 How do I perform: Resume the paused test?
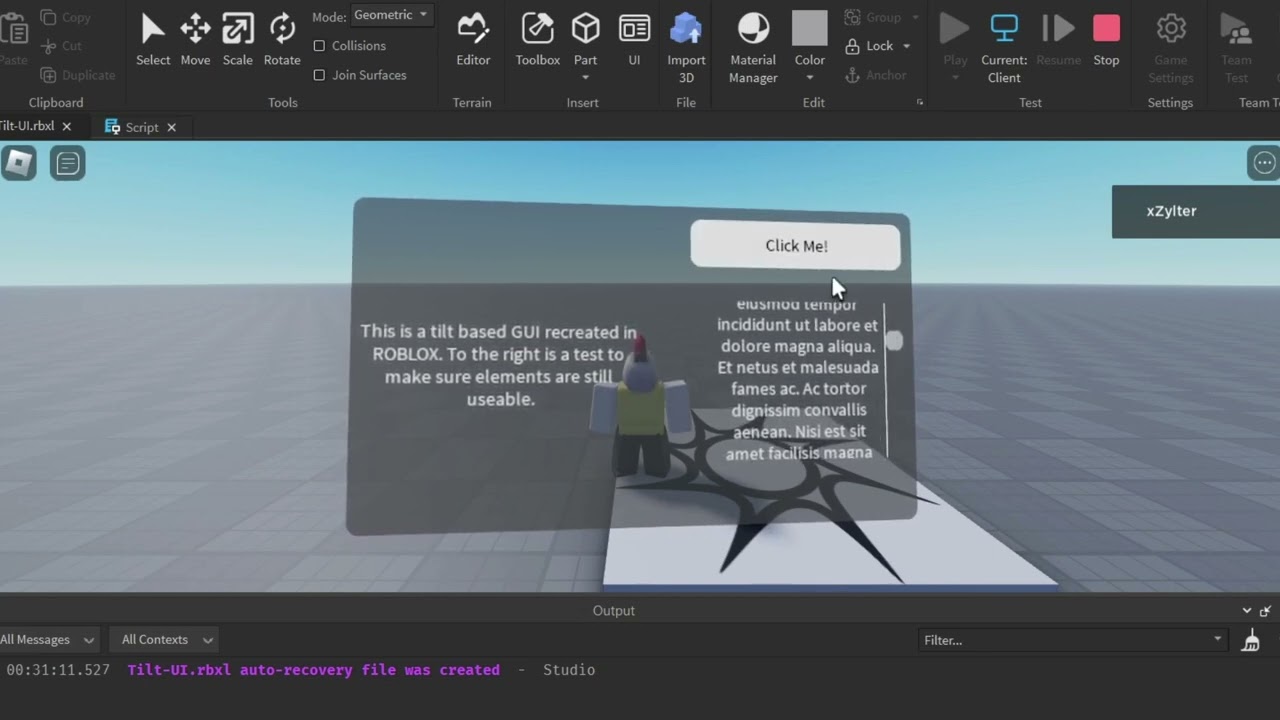coord(1058,39)
